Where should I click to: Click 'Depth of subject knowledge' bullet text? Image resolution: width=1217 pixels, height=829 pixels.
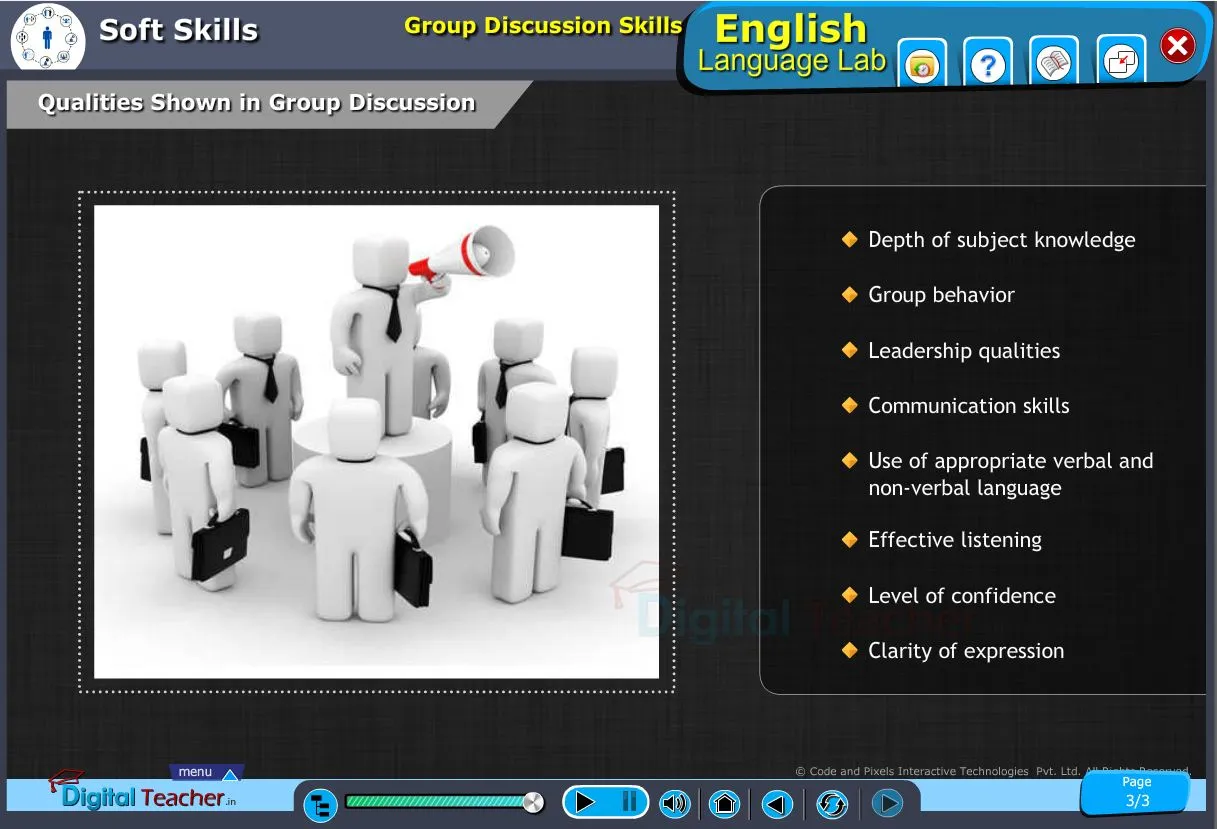(x=1001, y=240)
